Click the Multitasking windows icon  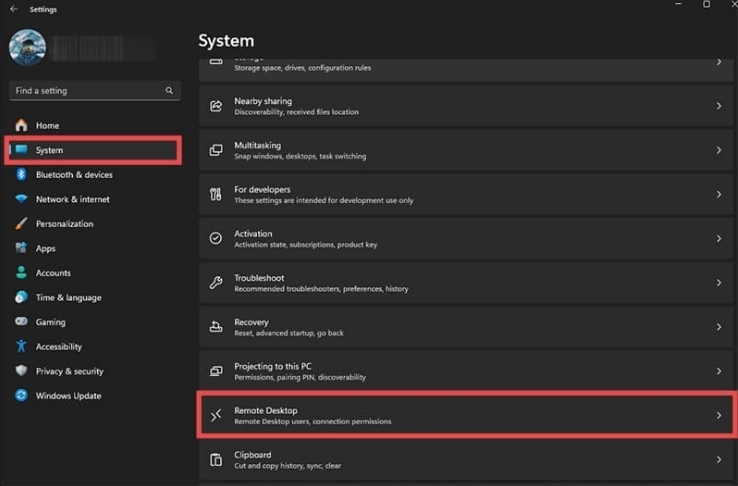[216, 150]
